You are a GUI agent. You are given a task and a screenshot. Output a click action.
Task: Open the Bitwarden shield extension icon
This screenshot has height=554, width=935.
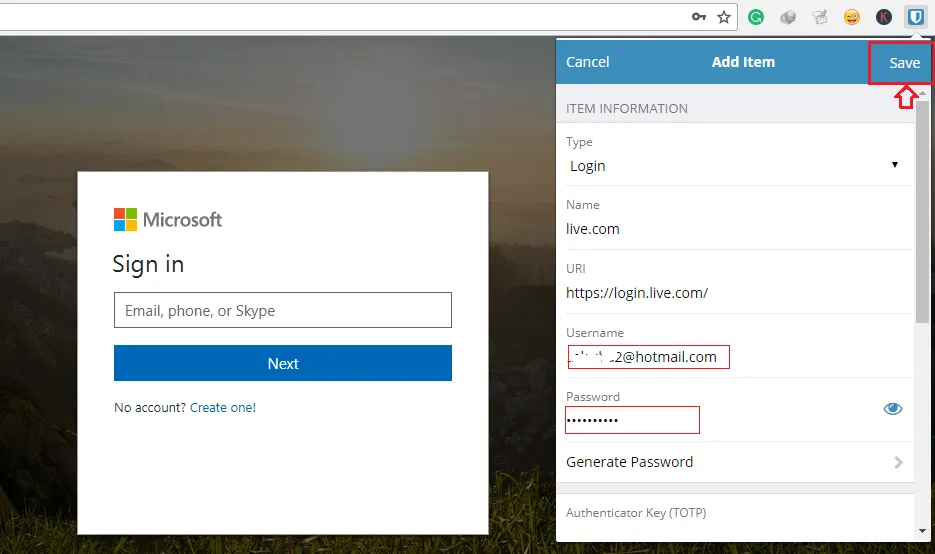click(x=915, y=17)
